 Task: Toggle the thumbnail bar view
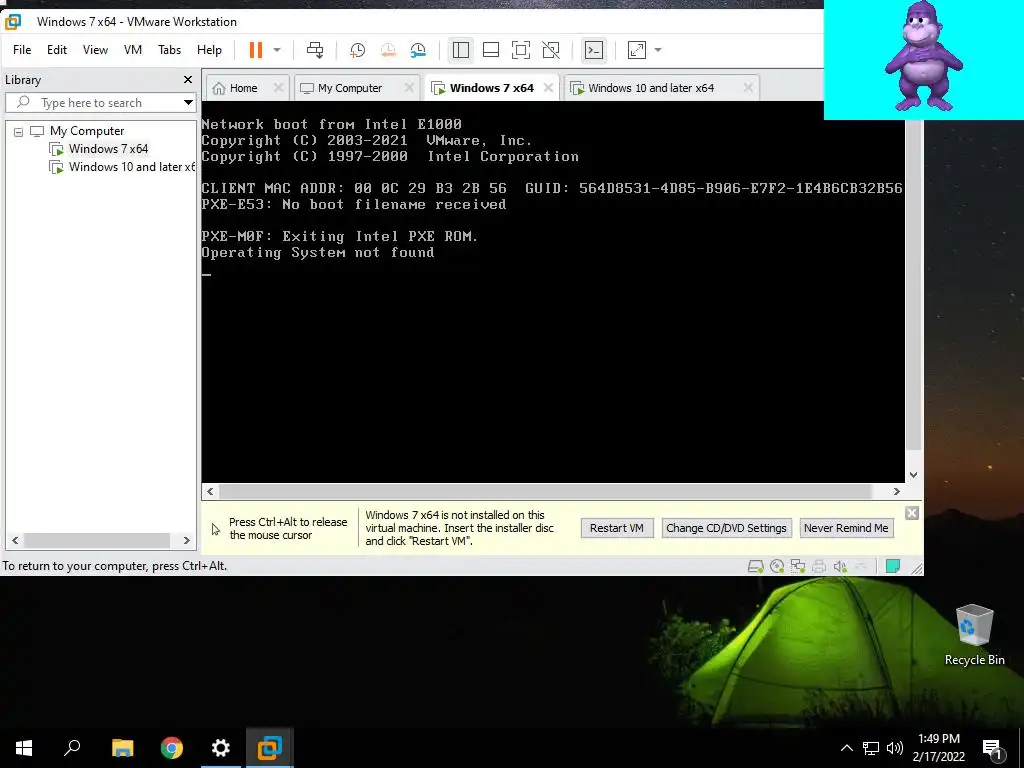[490, 50]
